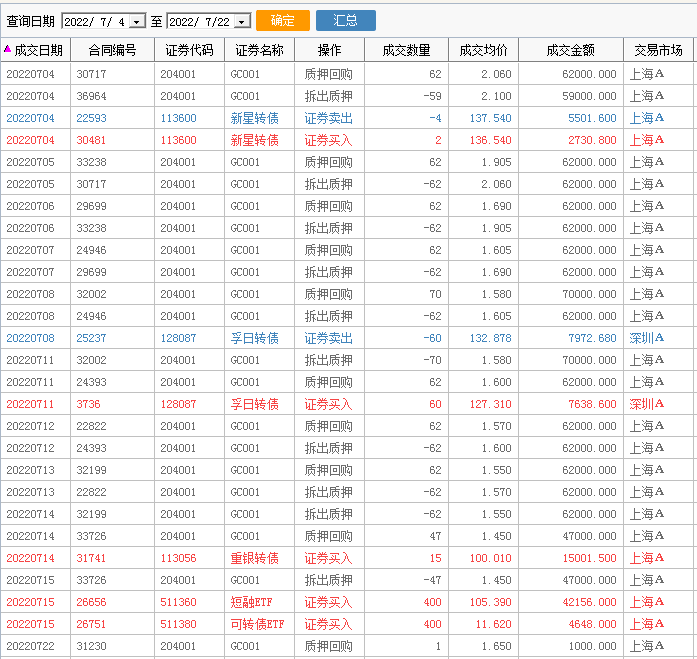Viewport: 697px width, 659px height.
Task: Click the 成交均价 column header
Action: tap(483, 50)
